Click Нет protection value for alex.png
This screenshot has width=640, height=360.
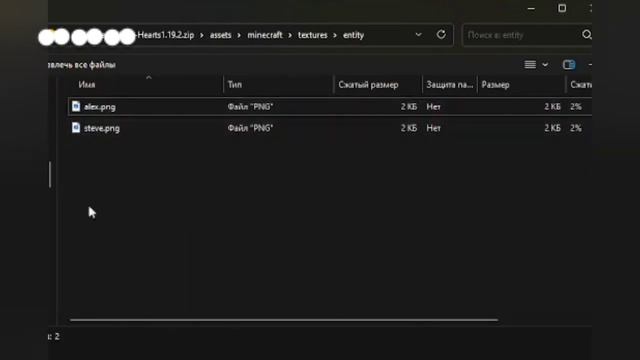433,107
